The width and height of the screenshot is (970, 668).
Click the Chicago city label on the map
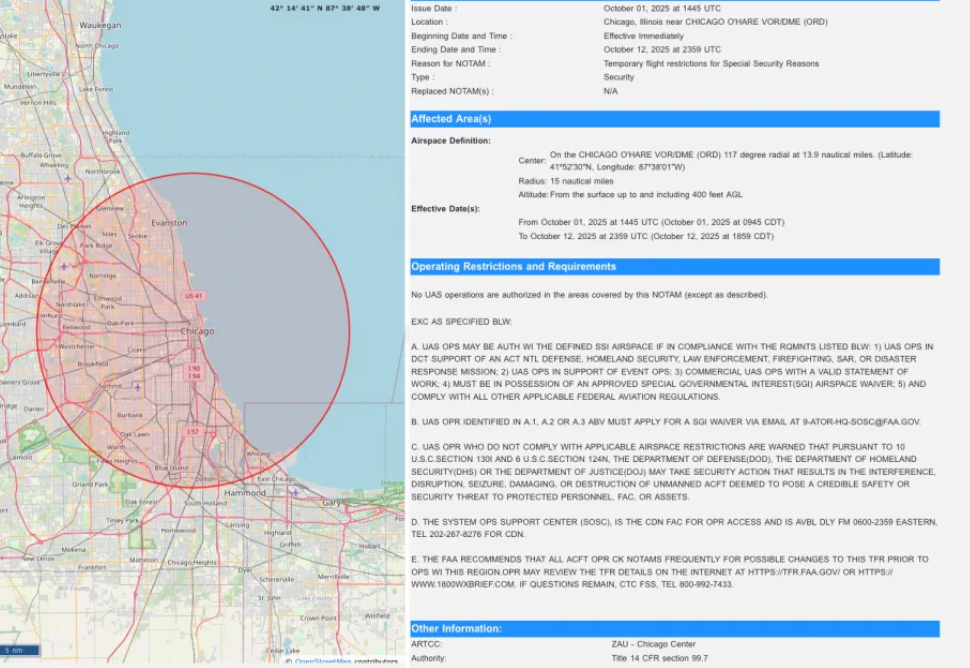[x=196, y=331]
